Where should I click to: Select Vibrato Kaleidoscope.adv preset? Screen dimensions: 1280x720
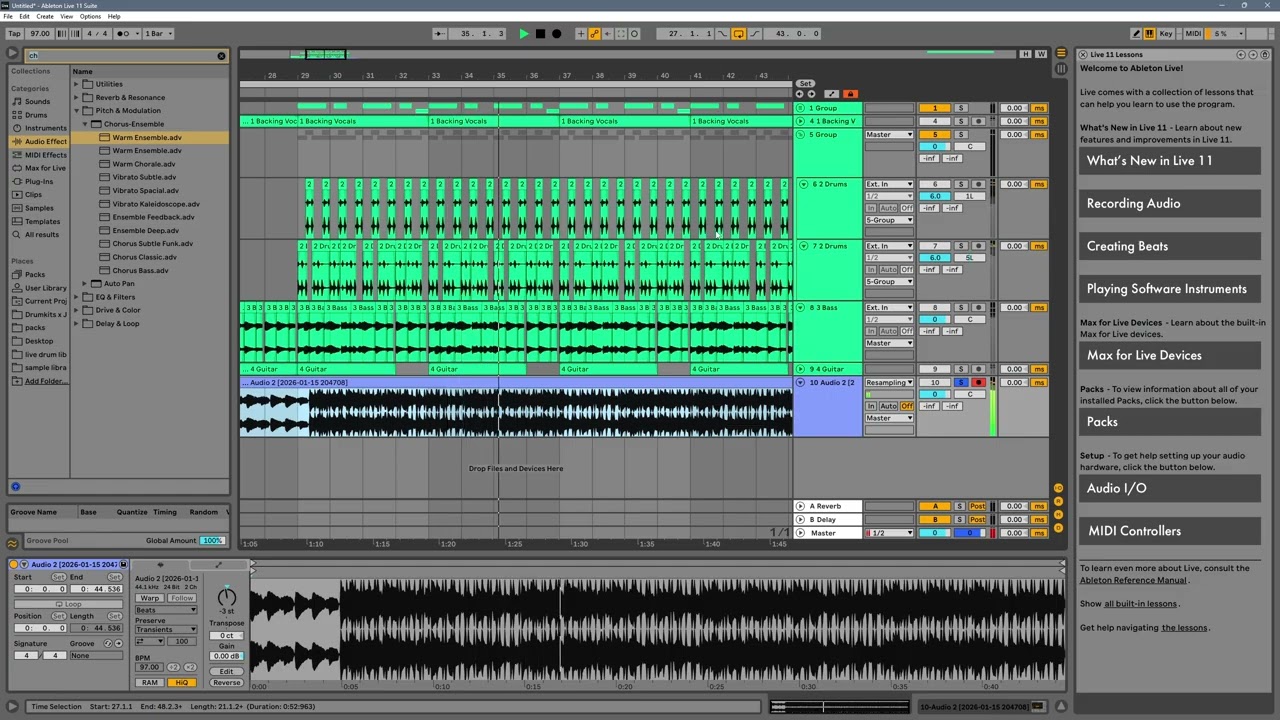[155, 204]
